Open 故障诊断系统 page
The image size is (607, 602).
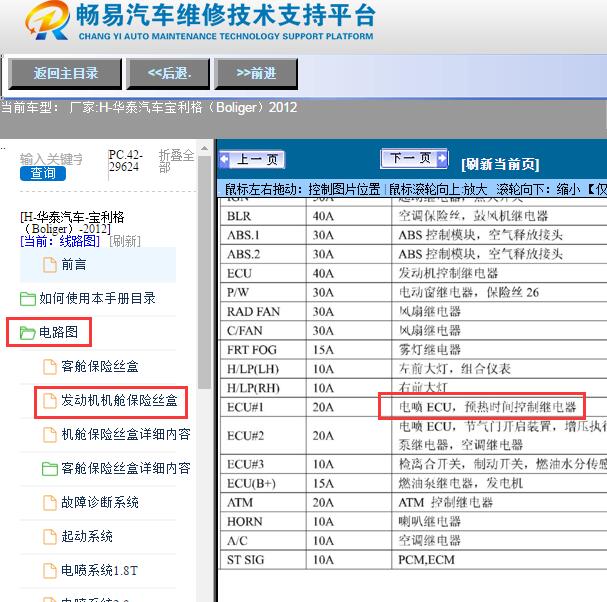pos(100,503)
